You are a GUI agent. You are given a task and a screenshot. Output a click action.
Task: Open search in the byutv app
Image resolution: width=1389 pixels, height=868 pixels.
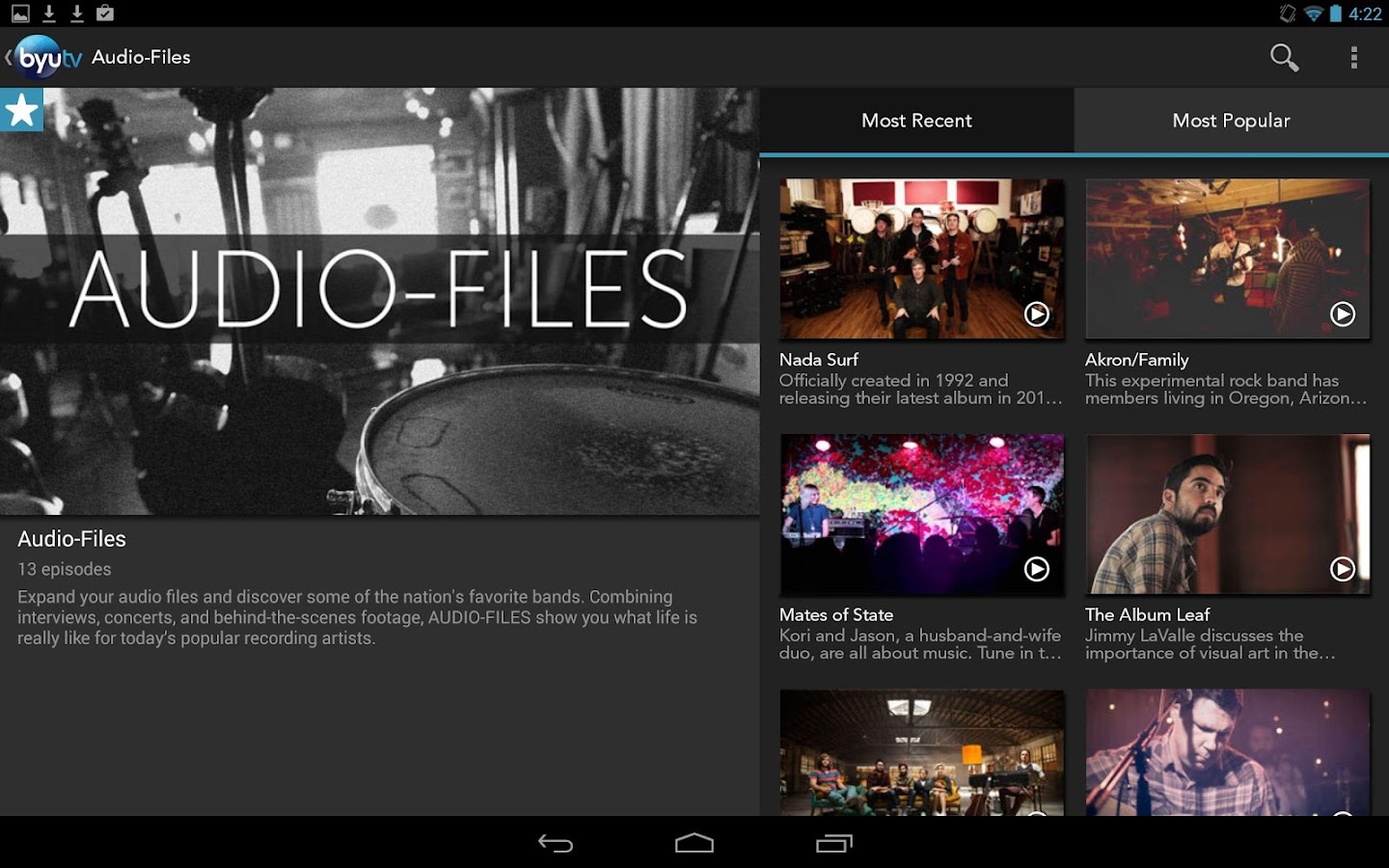point(1284,57)
